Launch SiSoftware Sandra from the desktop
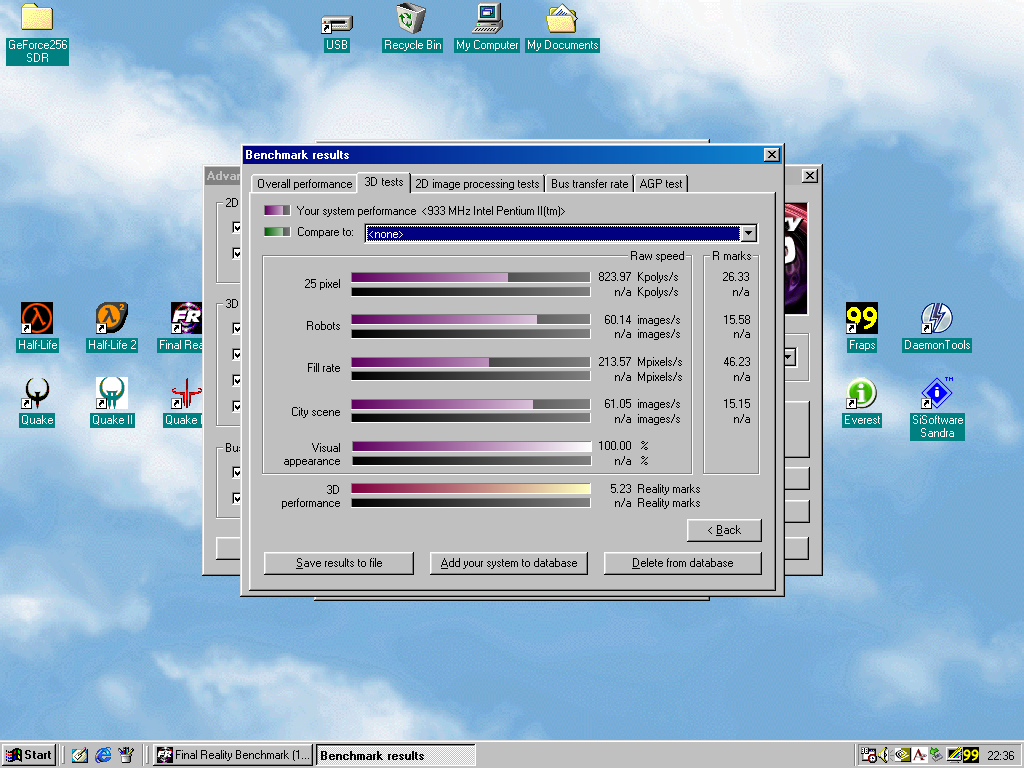Screen dimensions: 1024x768 936,394
